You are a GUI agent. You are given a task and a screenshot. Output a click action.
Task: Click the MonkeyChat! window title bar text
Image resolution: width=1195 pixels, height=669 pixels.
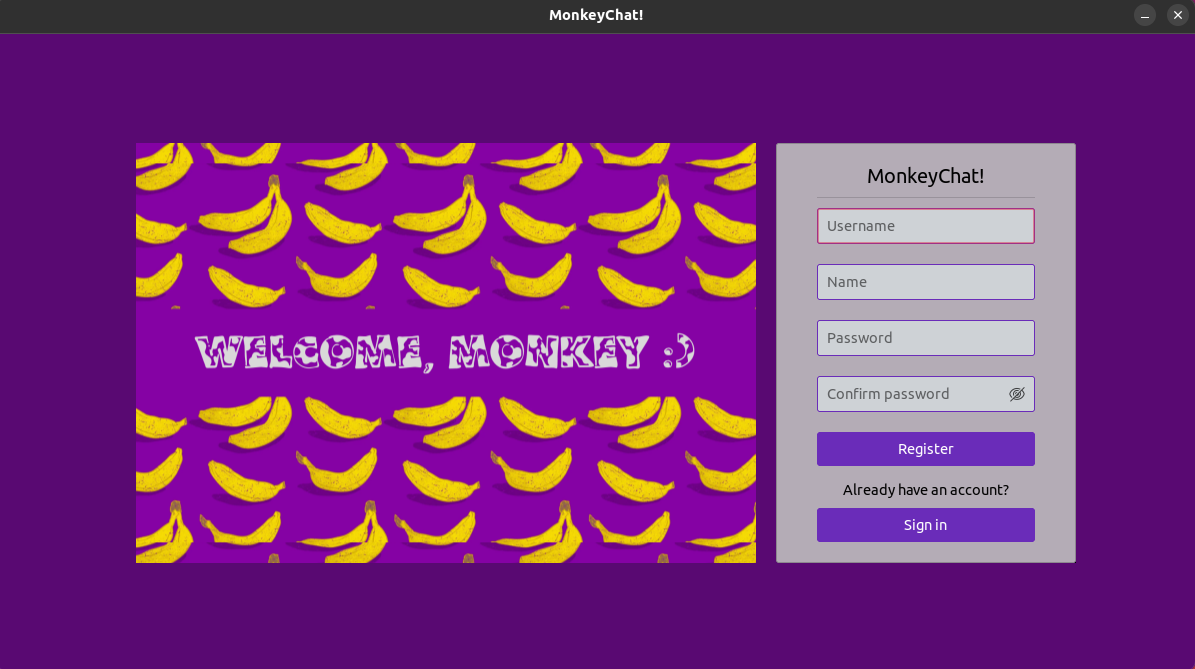[596, 15]
